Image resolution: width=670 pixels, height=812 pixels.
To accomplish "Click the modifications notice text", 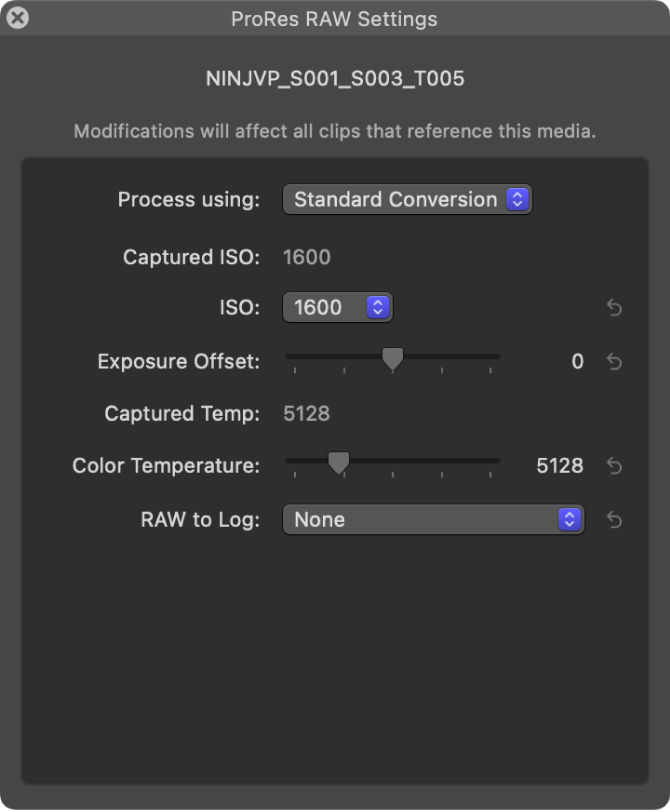I will tap(335, 131).
